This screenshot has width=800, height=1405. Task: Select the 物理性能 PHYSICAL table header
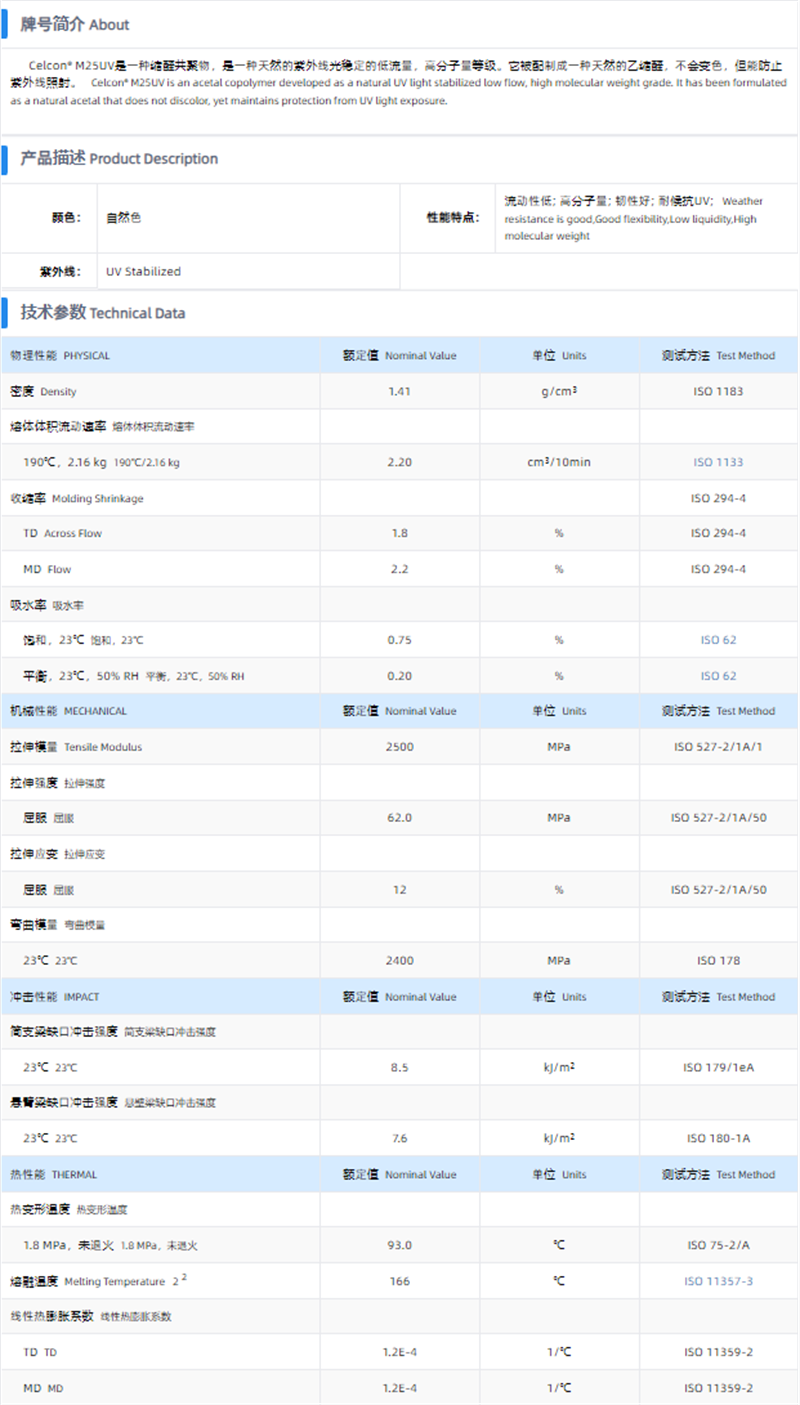pos(60,355)
